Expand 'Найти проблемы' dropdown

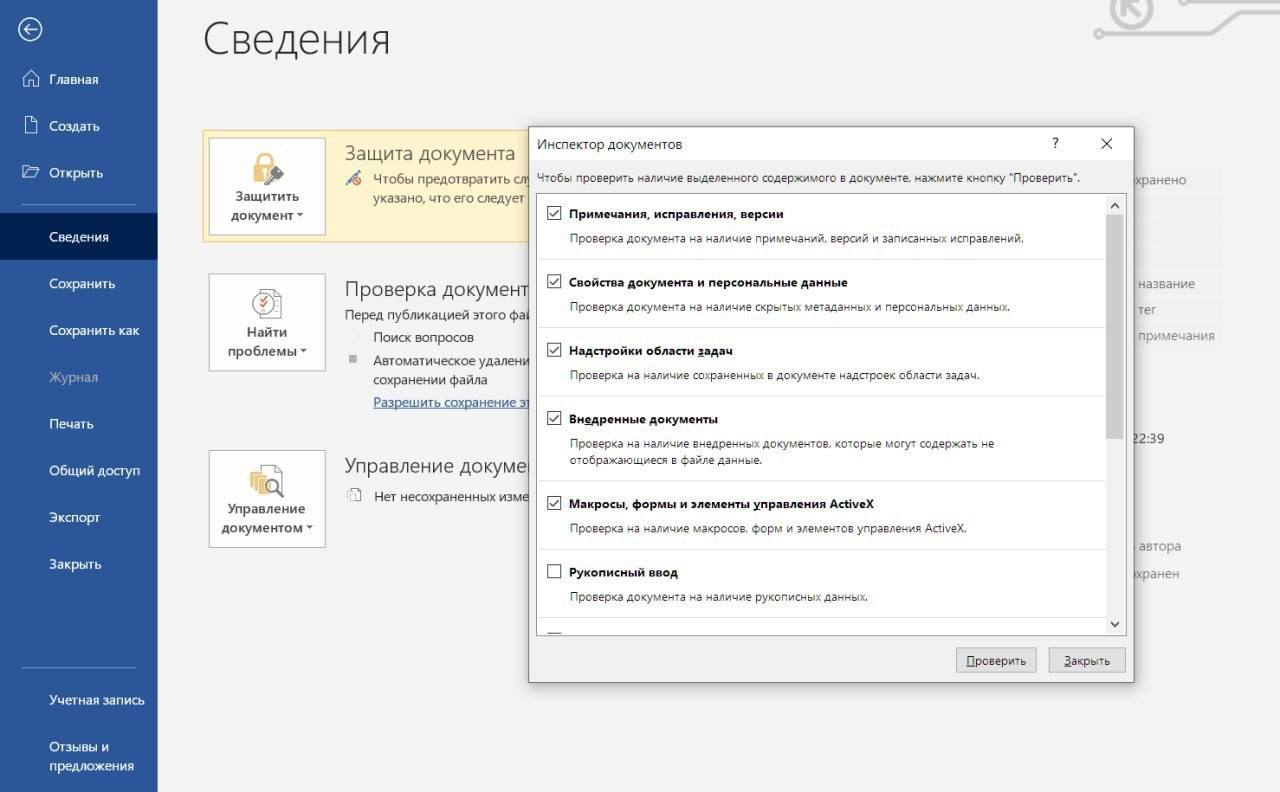click(x=267, y=342)
